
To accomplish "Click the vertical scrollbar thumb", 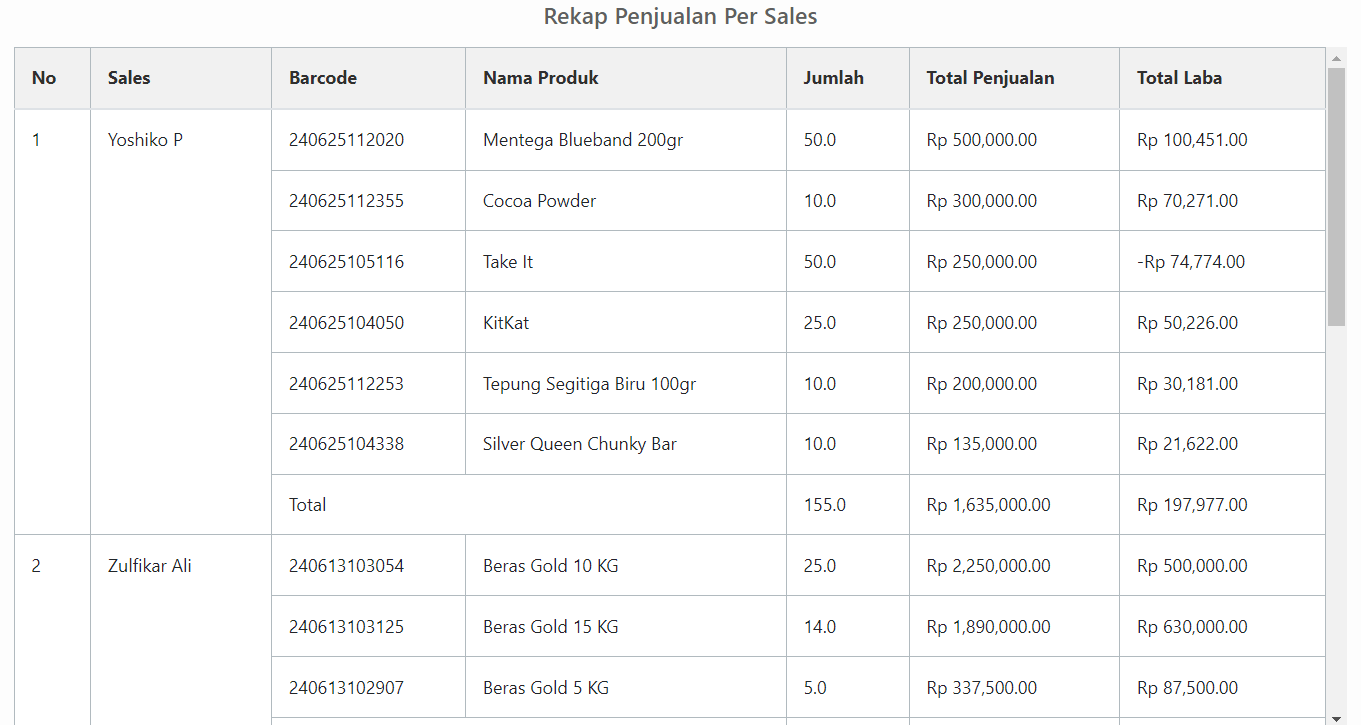I will pos(1336,197).
